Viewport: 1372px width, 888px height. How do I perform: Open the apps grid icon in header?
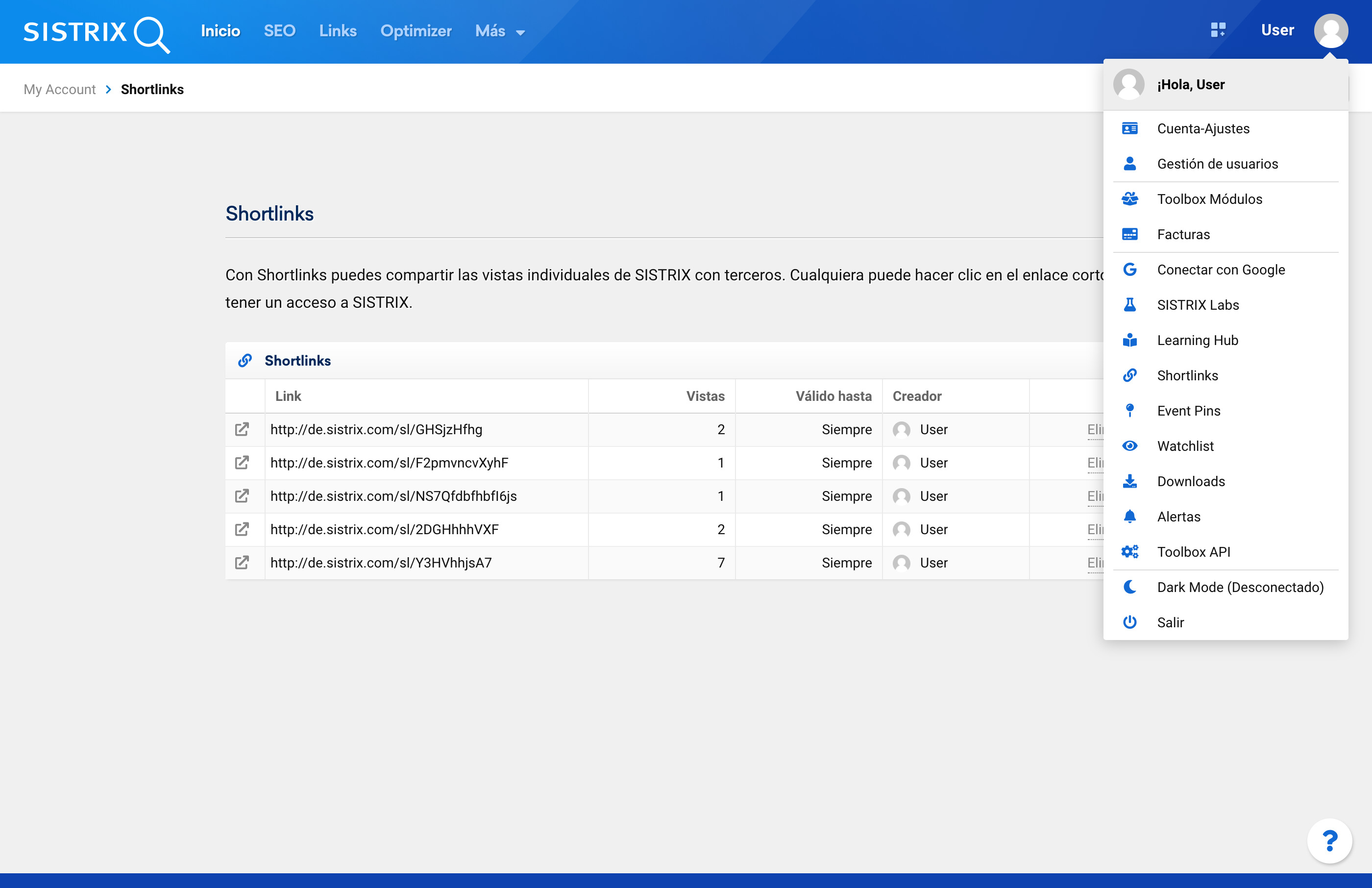pos(1218,30)
